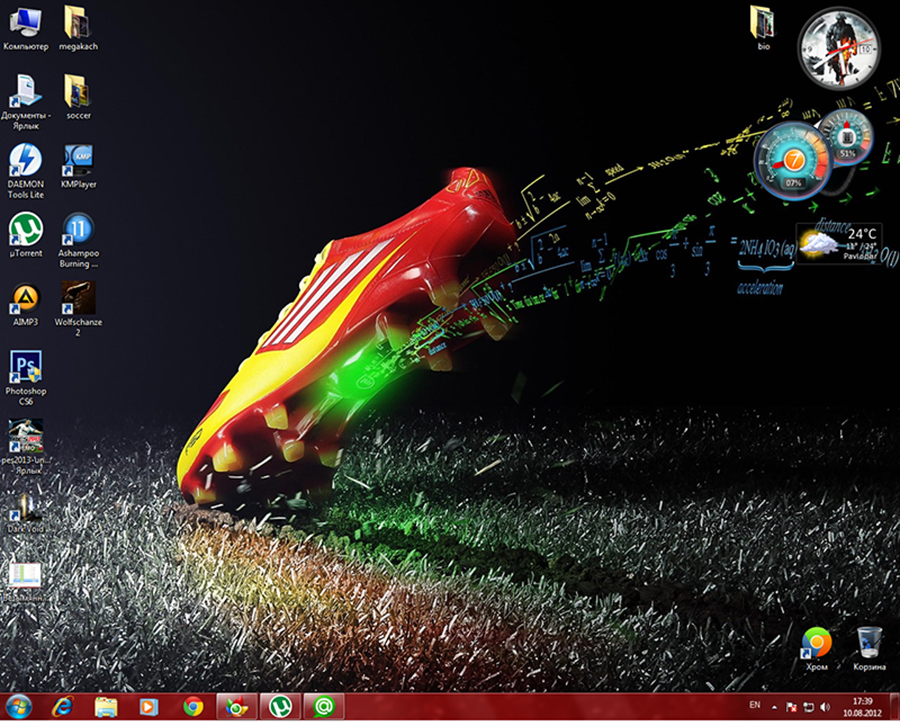Open the Action Center flag icon
The image size is (900, 726).
pyautogui.click(x=791, y=708)
